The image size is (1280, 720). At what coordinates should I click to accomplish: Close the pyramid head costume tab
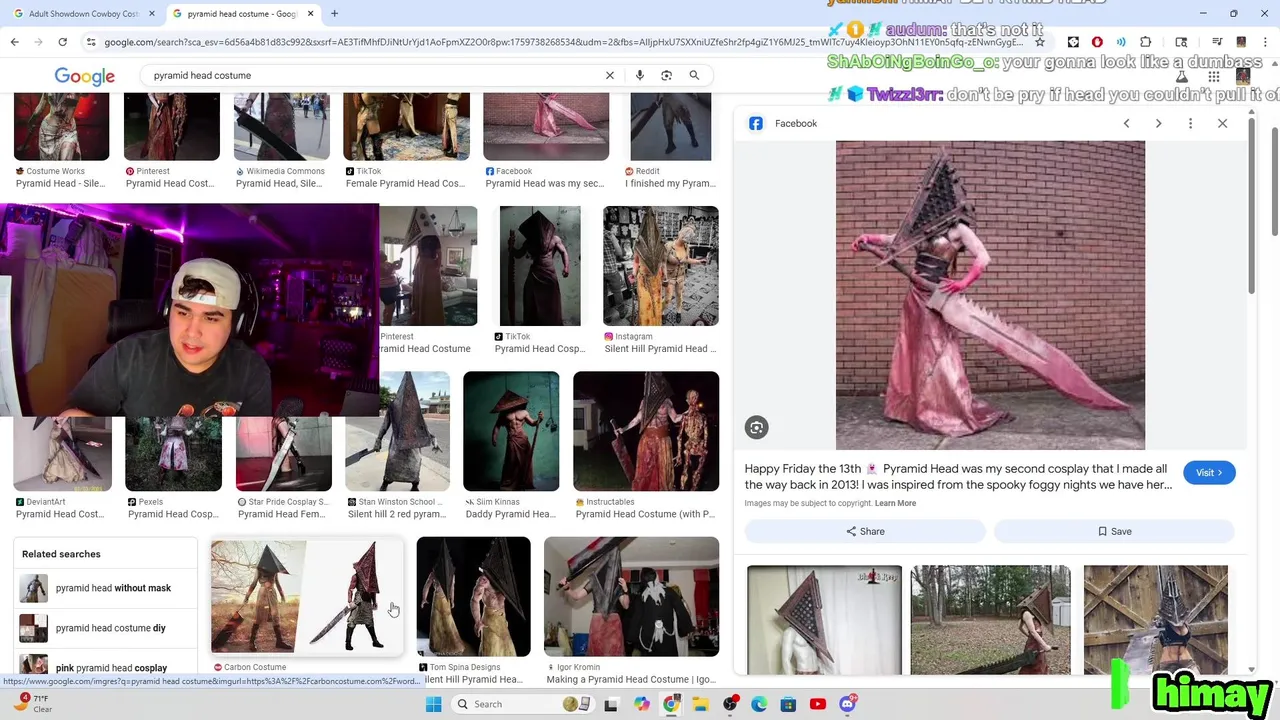(310, 14)
